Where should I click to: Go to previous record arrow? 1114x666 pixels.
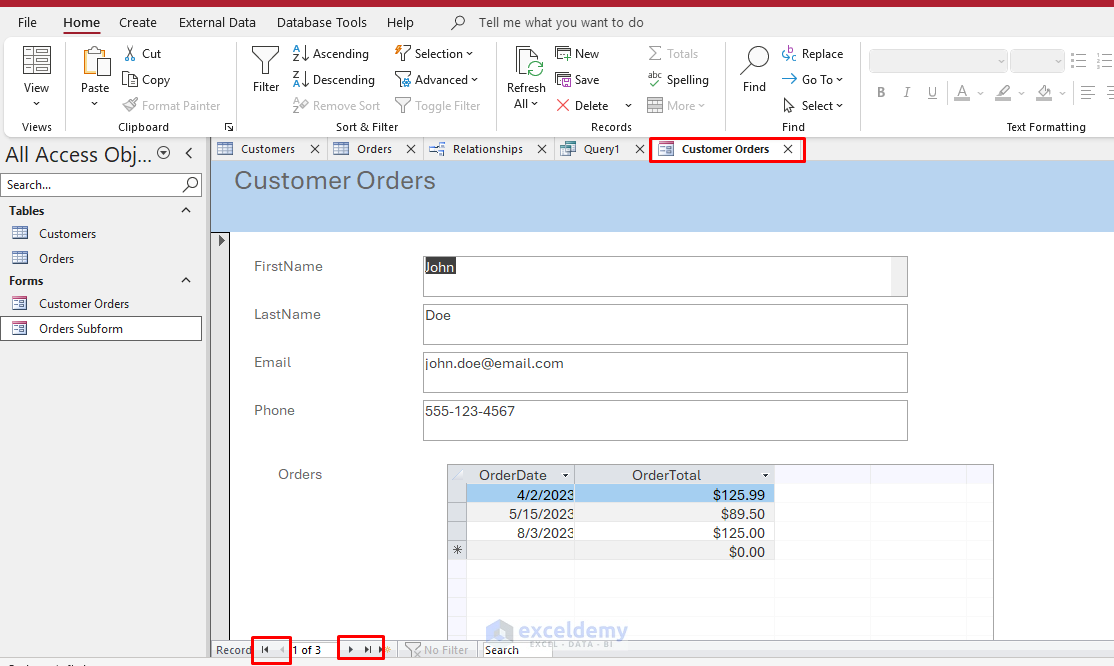pyautogui.click(x=282, y=650)
